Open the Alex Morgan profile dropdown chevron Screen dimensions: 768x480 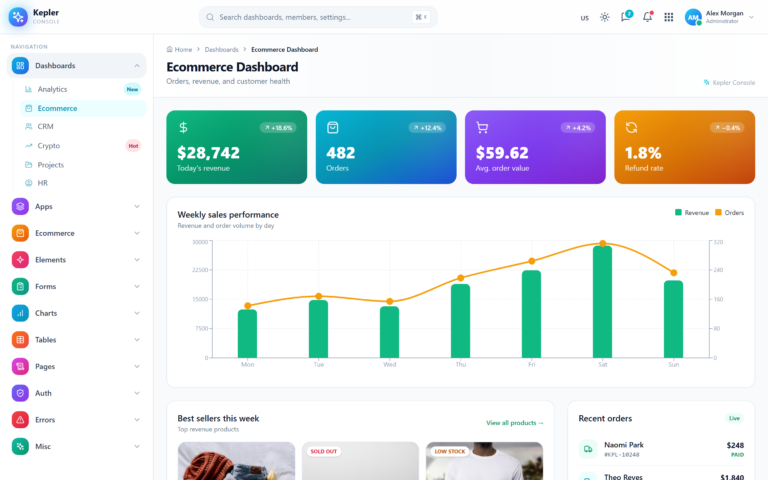(751, 17)
